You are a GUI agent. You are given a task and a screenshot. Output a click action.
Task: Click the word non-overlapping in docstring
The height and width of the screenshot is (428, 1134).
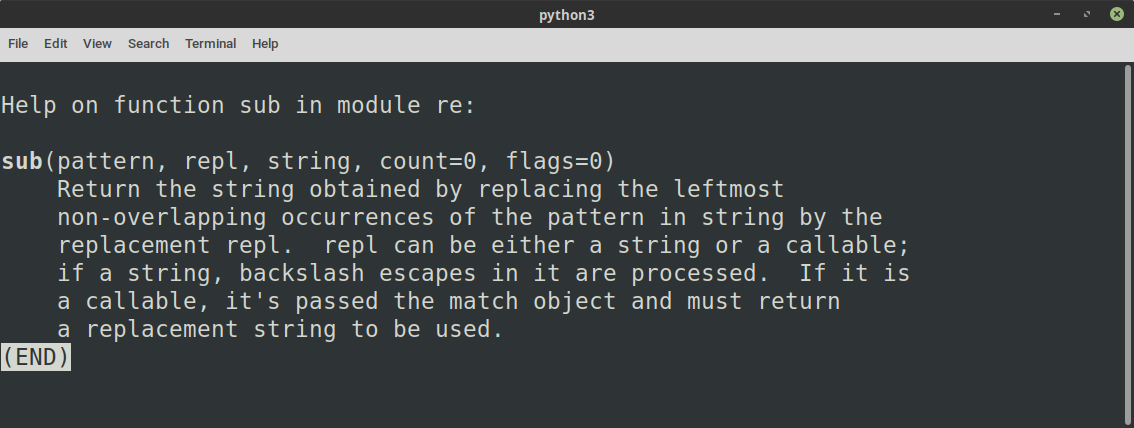(162, 218)
